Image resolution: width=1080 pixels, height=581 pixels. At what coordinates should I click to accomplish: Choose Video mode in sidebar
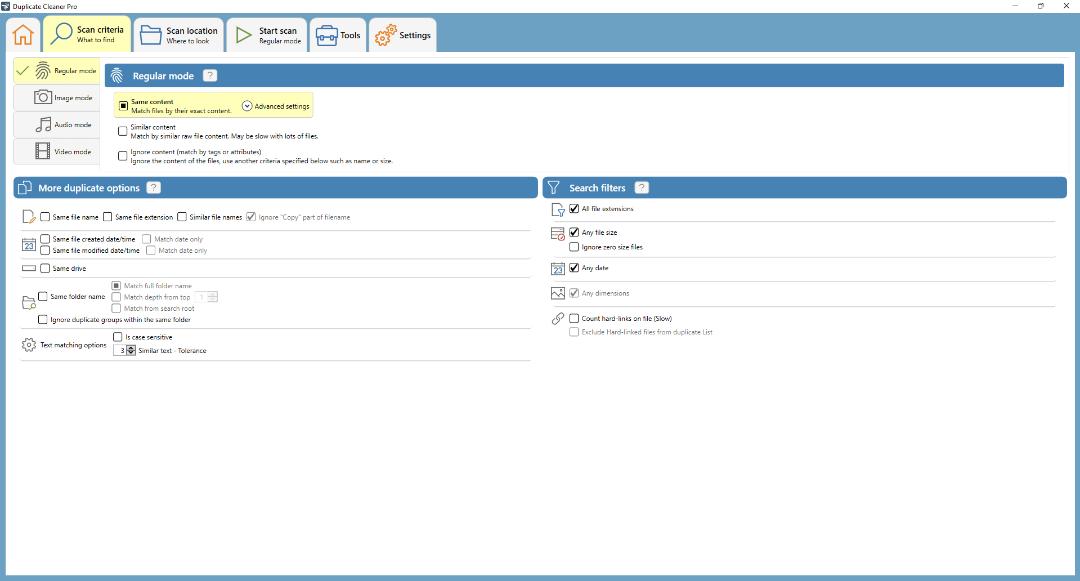tap(57, 151)
